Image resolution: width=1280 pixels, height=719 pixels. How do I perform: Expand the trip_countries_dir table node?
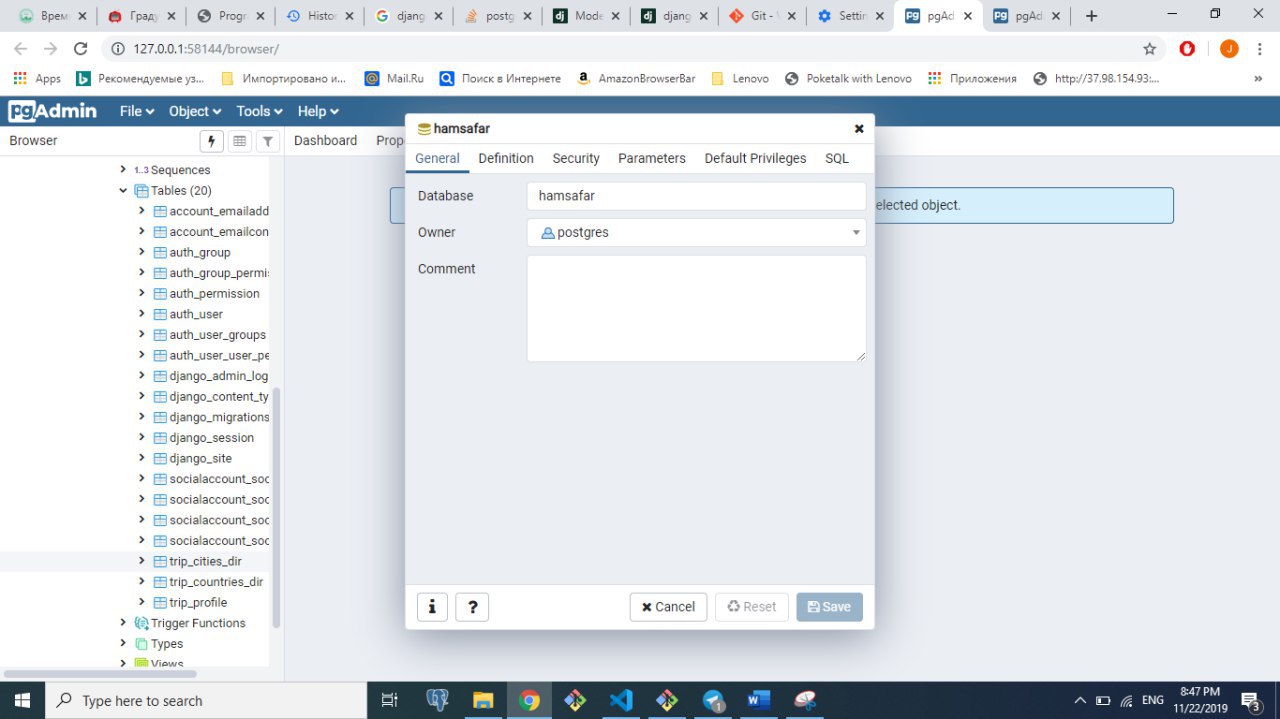142,581
